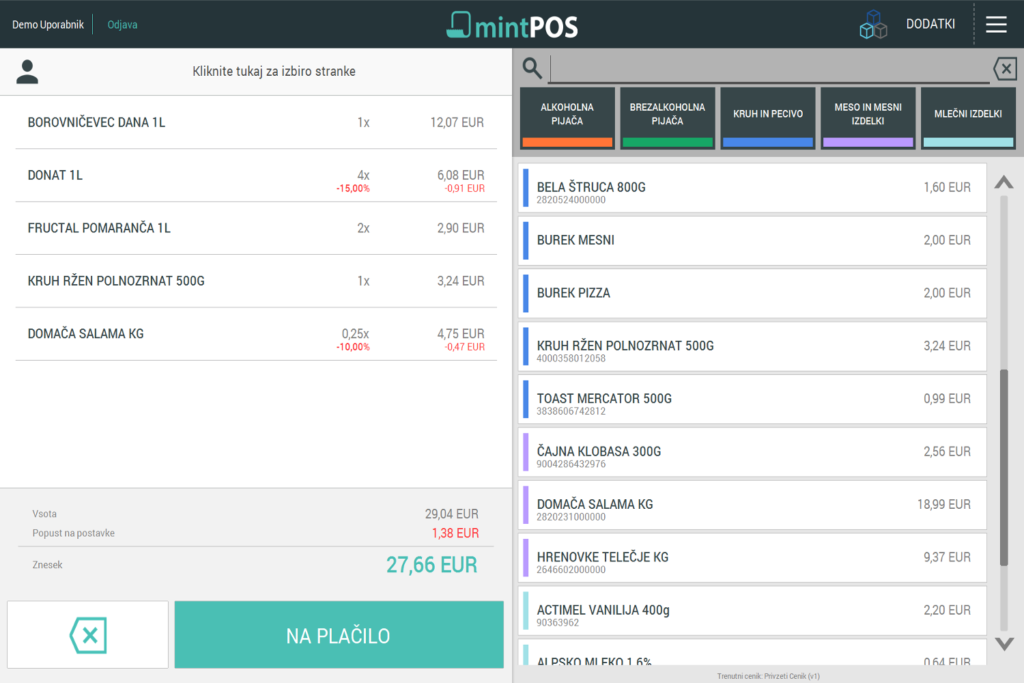Add Burek mesni to the receipt
The image size is (1024, 683).
tap(752, 240)
